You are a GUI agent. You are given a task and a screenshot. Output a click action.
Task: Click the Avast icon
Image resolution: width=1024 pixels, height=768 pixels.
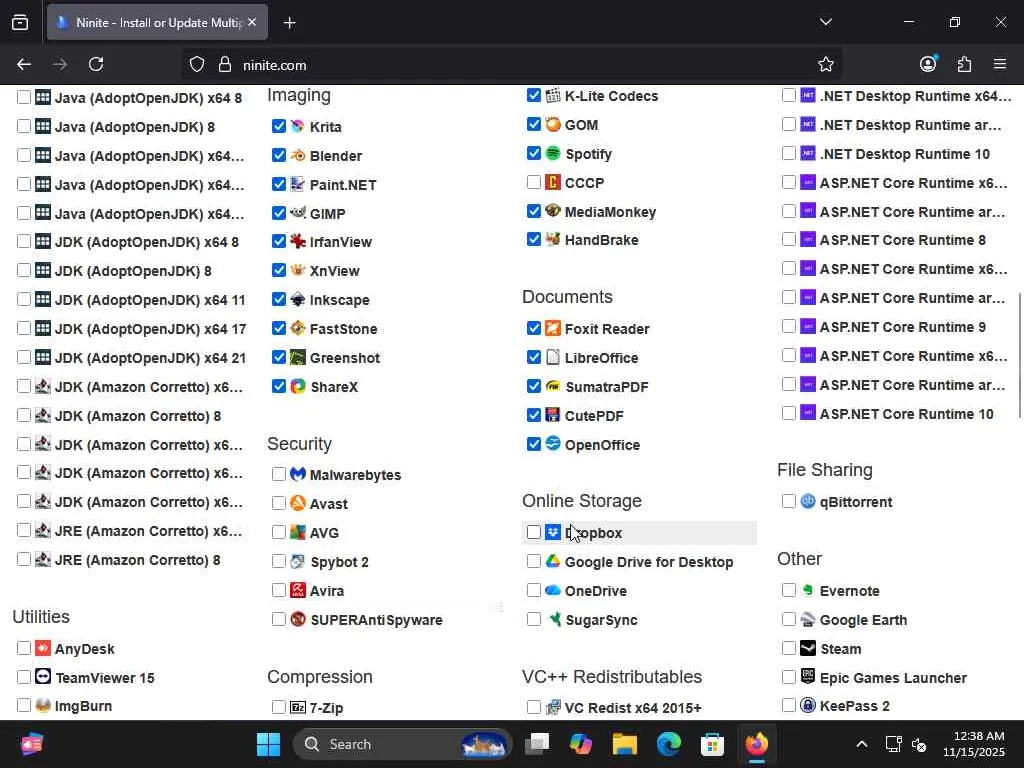[x=298, y=503]
